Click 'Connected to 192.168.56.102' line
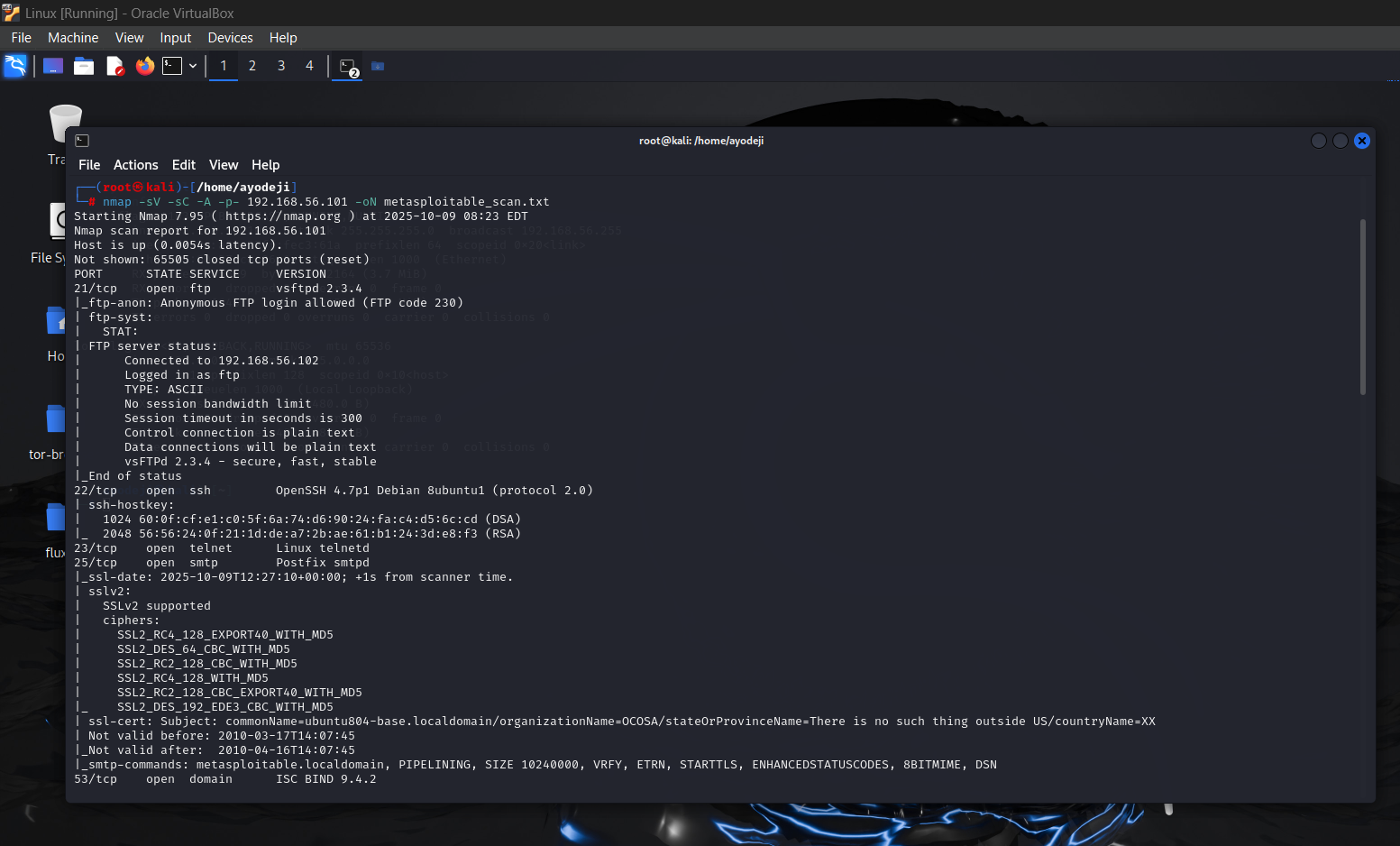 [222, 361]
